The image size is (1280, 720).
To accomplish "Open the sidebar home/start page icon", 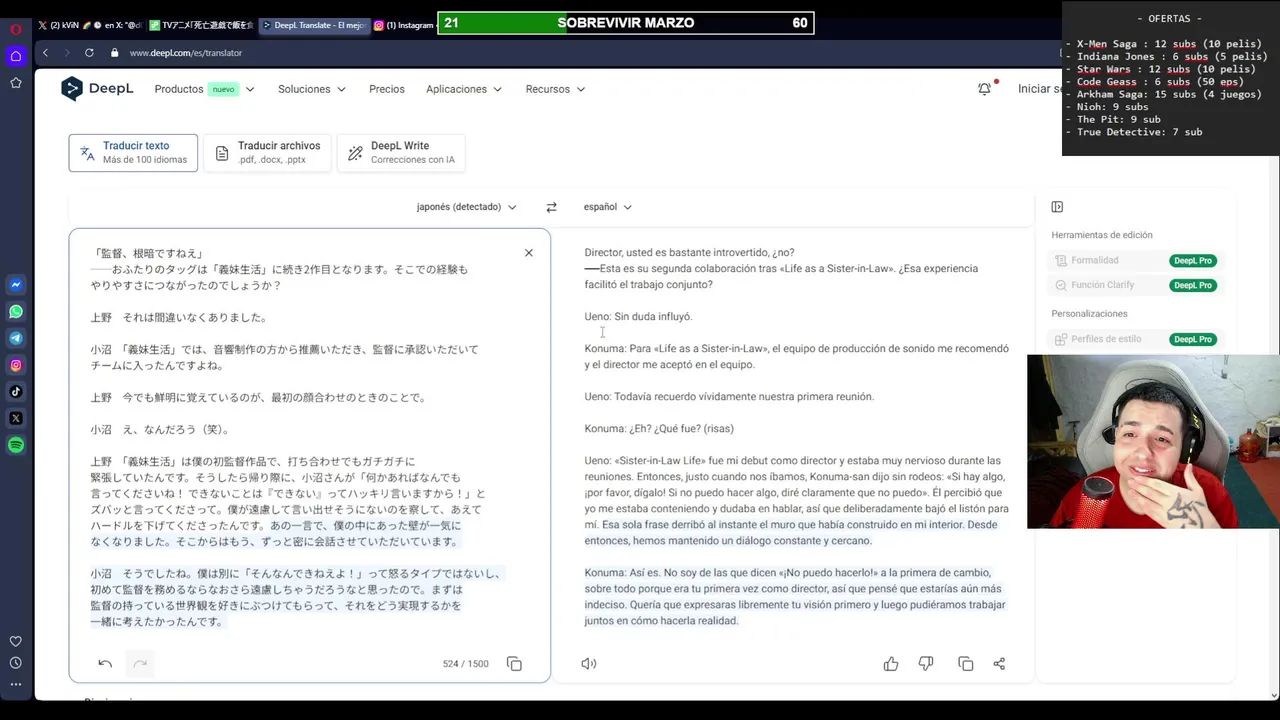I will [16, 56].
